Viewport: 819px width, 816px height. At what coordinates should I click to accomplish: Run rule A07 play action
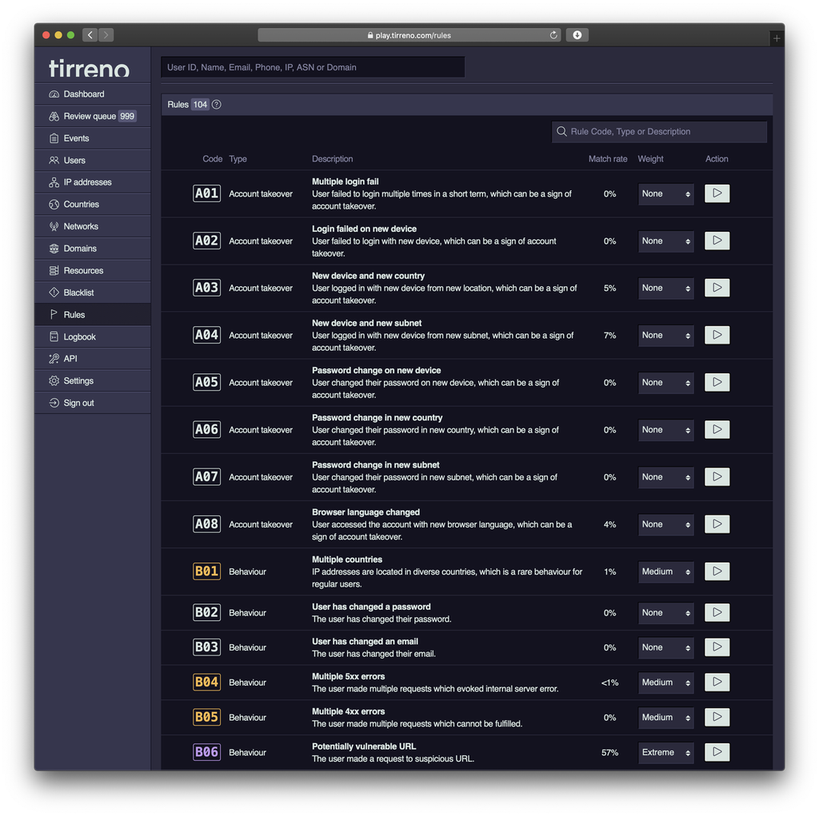pyautogui.click(x=717, y=477)
